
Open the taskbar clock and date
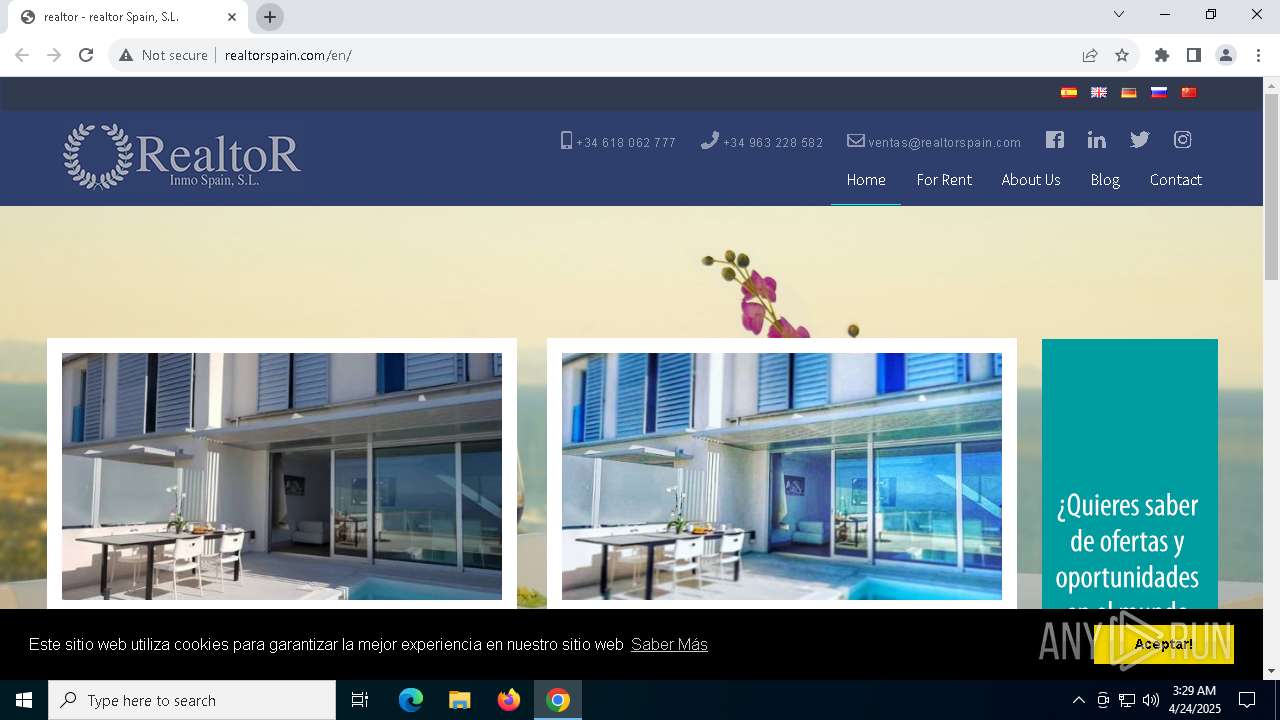tap(1195, 700)
